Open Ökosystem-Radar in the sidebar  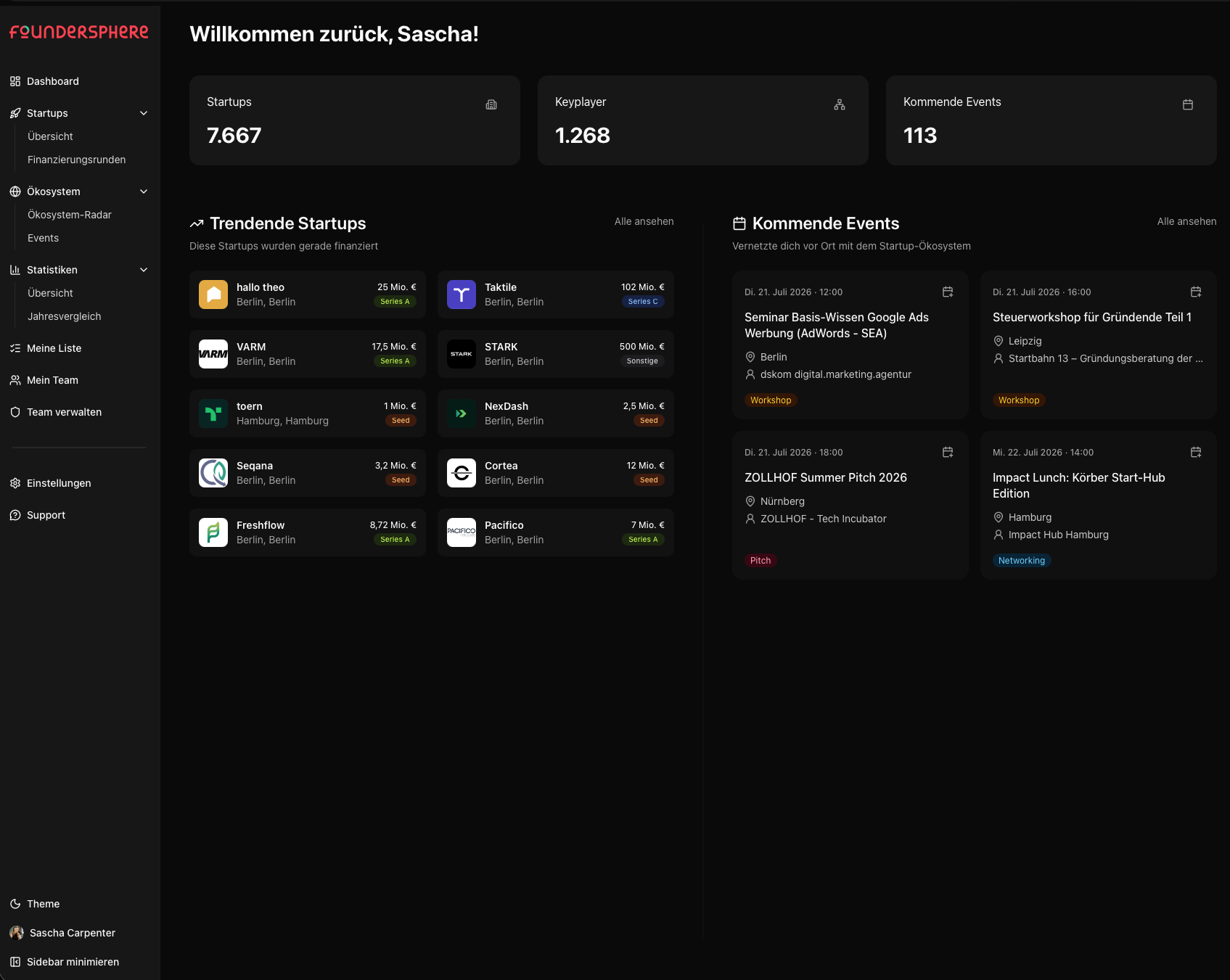(70, 215)
